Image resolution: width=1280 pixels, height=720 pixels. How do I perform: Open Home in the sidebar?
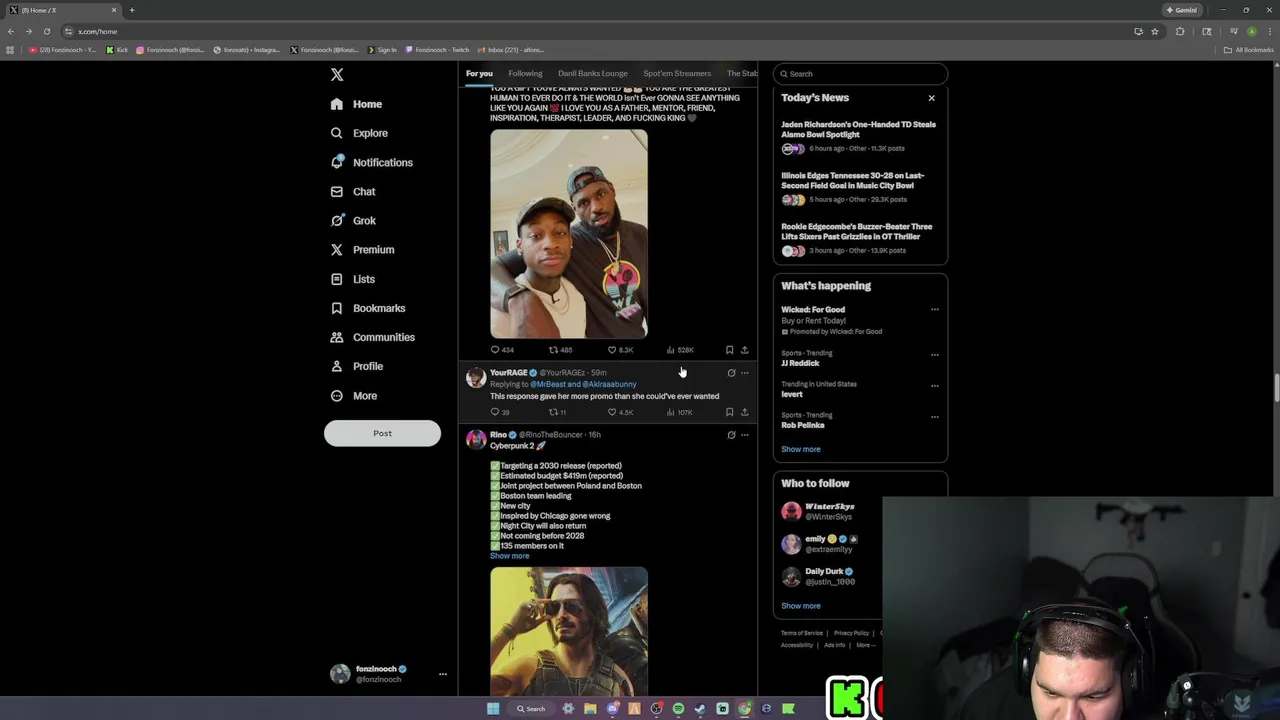tap(356, 104)
